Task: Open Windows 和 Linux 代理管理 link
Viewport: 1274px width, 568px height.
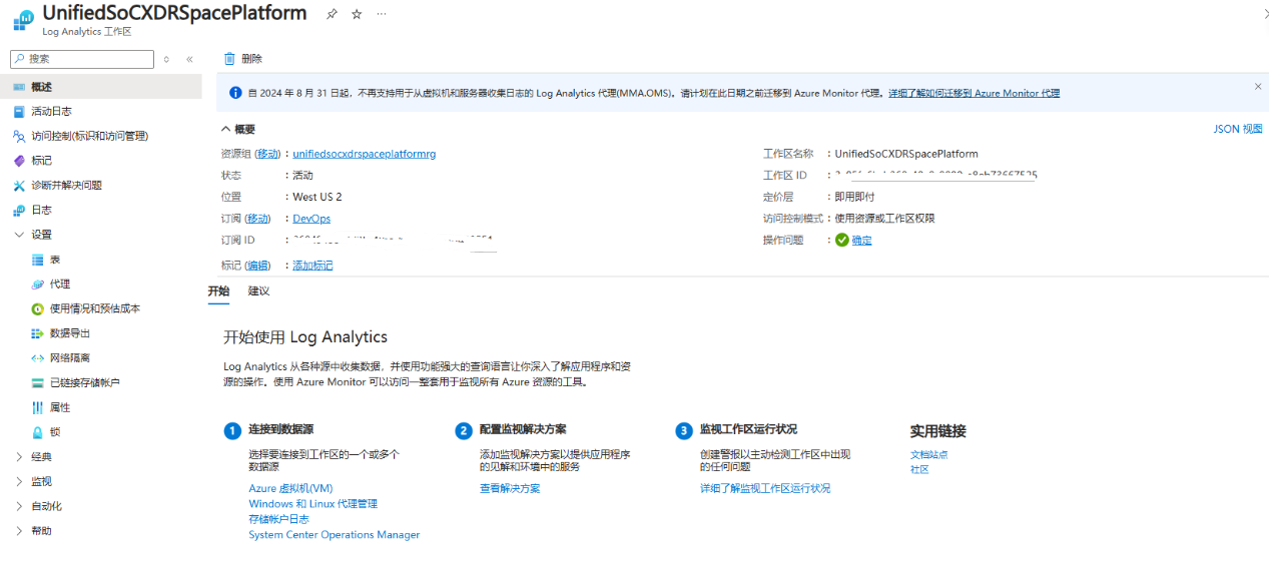Action: point(313,504)
